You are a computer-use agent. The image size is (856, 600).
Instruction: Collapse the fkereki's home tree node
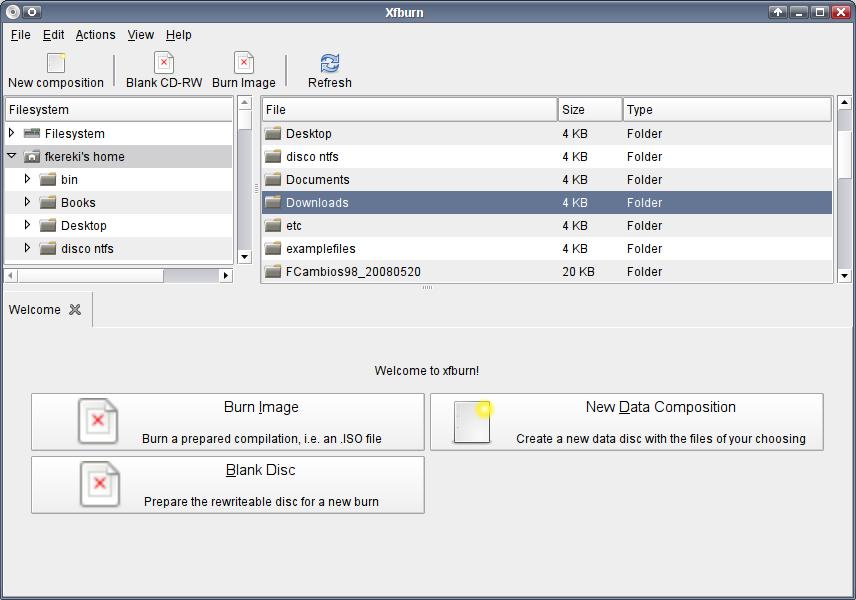tap(12, 157)
